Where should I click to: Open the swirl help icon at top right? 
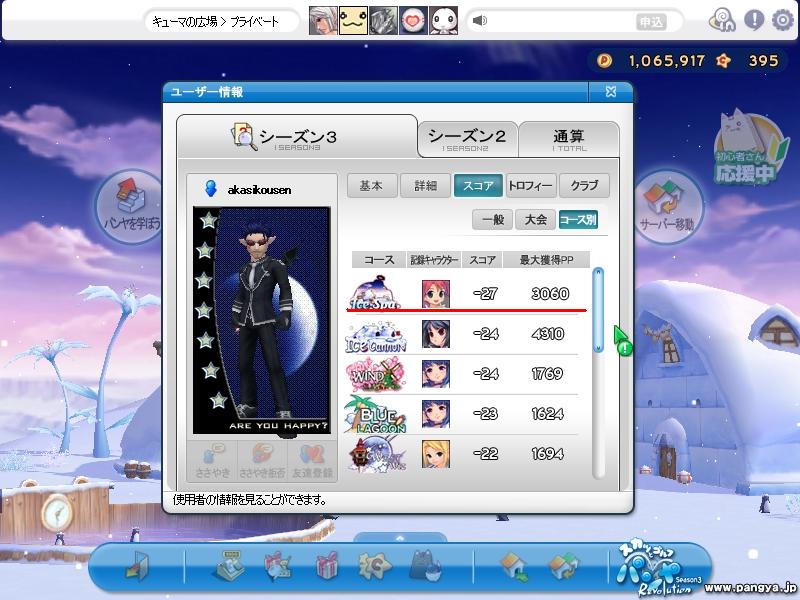(x=722, y=20)
